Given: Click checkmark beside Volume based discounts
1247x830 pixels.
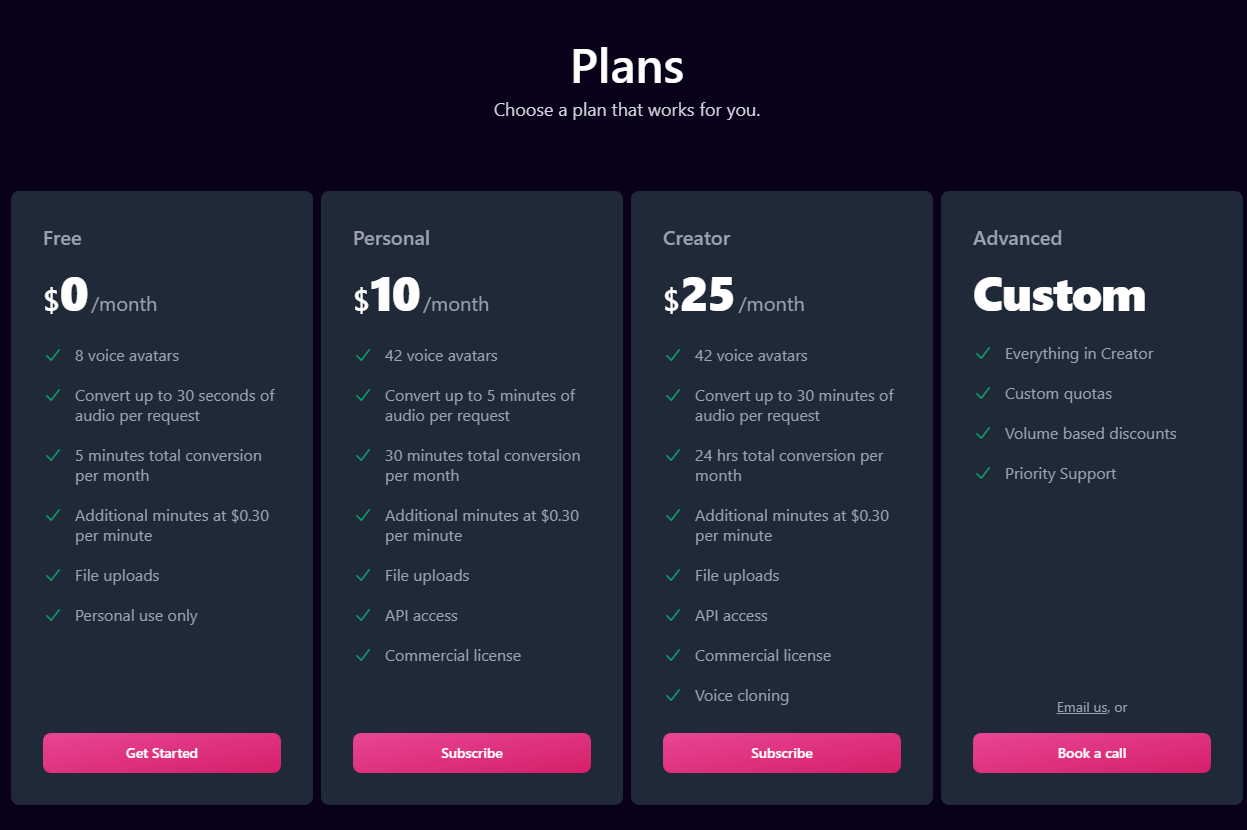Looking at the screenshot, I should coord(983,433).
